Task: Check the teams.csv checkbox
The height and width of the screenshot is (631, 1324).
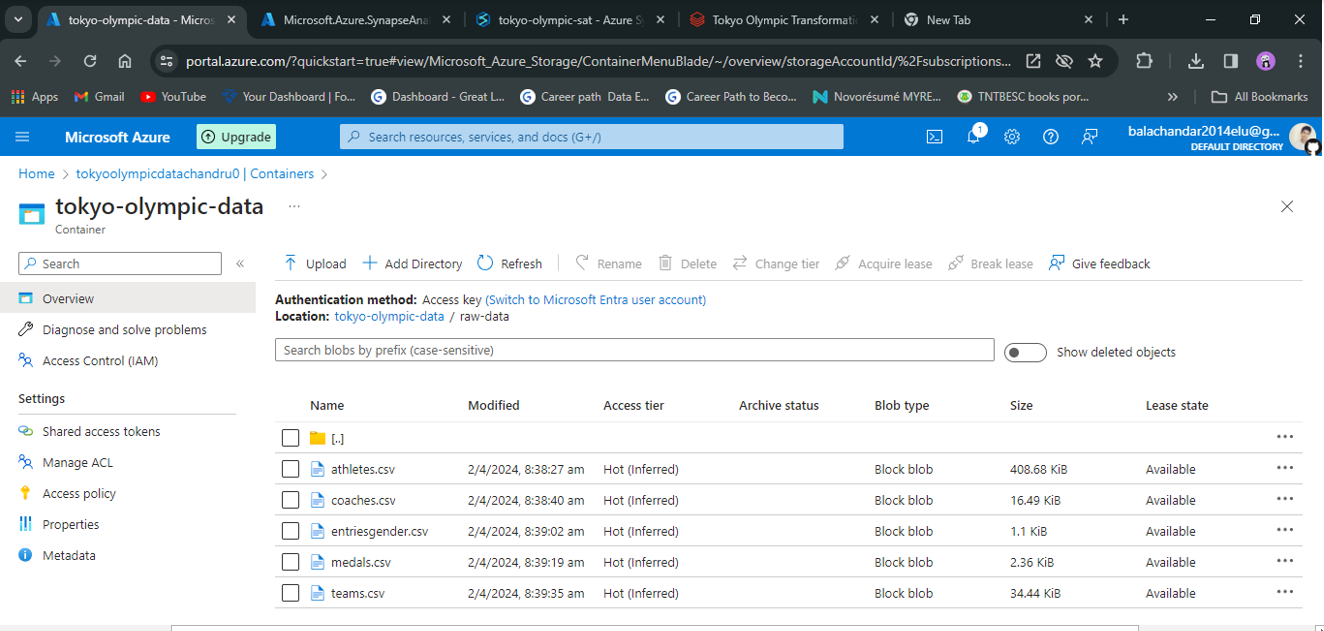Action: [290, 593]
